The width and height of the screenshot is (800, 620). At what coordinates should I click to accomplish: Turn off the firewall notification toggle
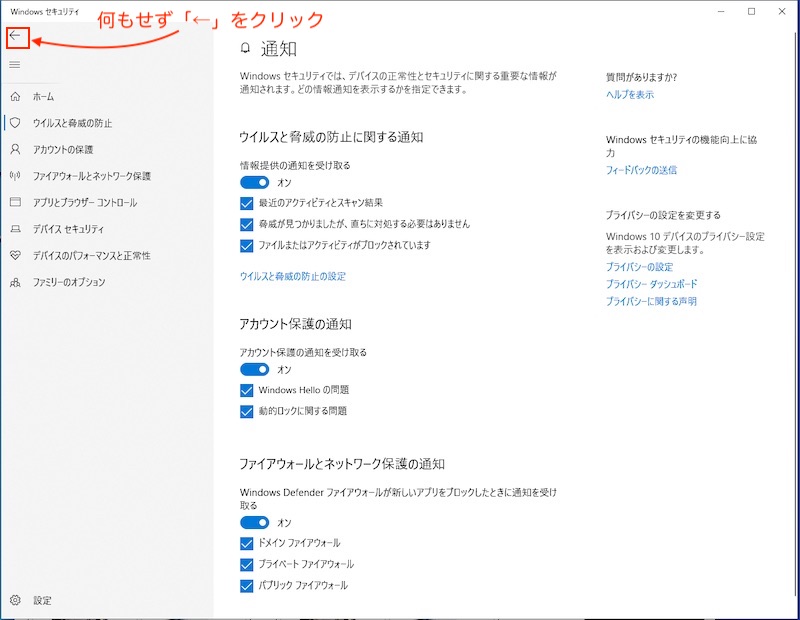pyautogui.click(x=255, y=522)
